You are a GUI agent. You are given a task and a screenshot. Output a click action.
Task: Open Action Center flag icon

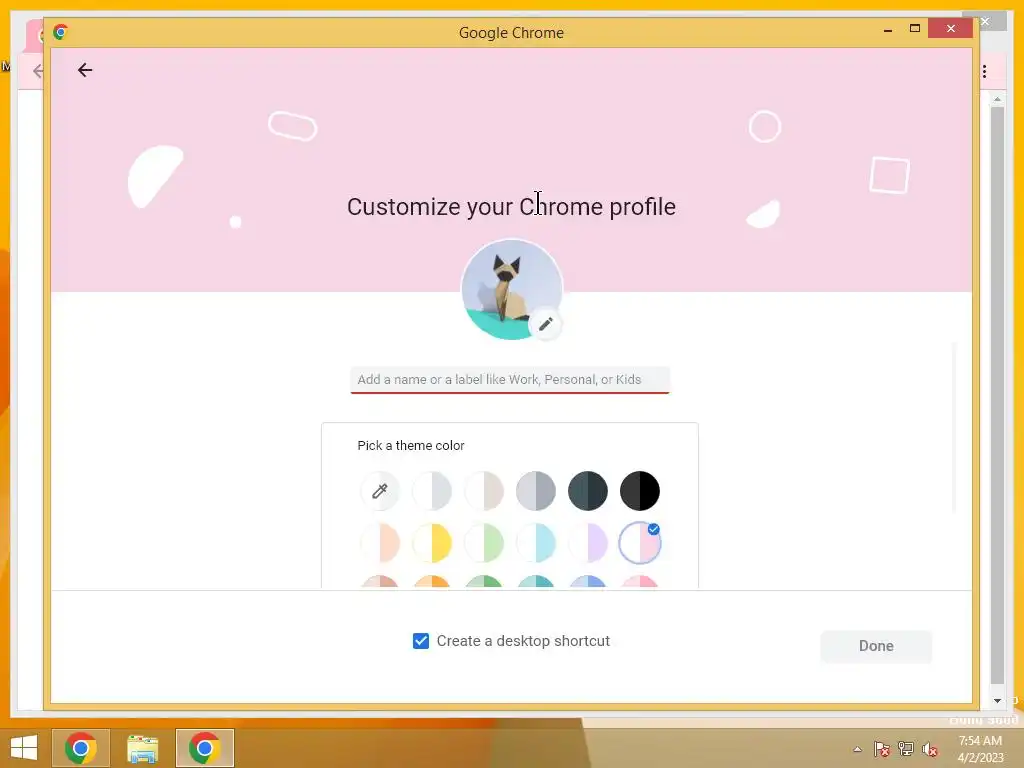(x=881, y=749)
